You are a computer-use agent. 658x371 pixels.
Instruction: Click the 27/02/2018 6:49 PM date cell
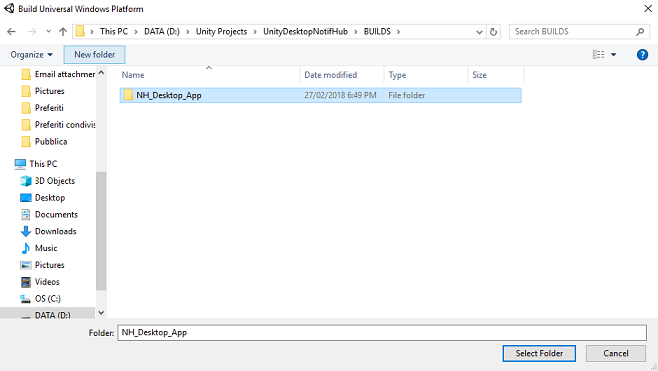pyautogui.click(x=340, y=95)
